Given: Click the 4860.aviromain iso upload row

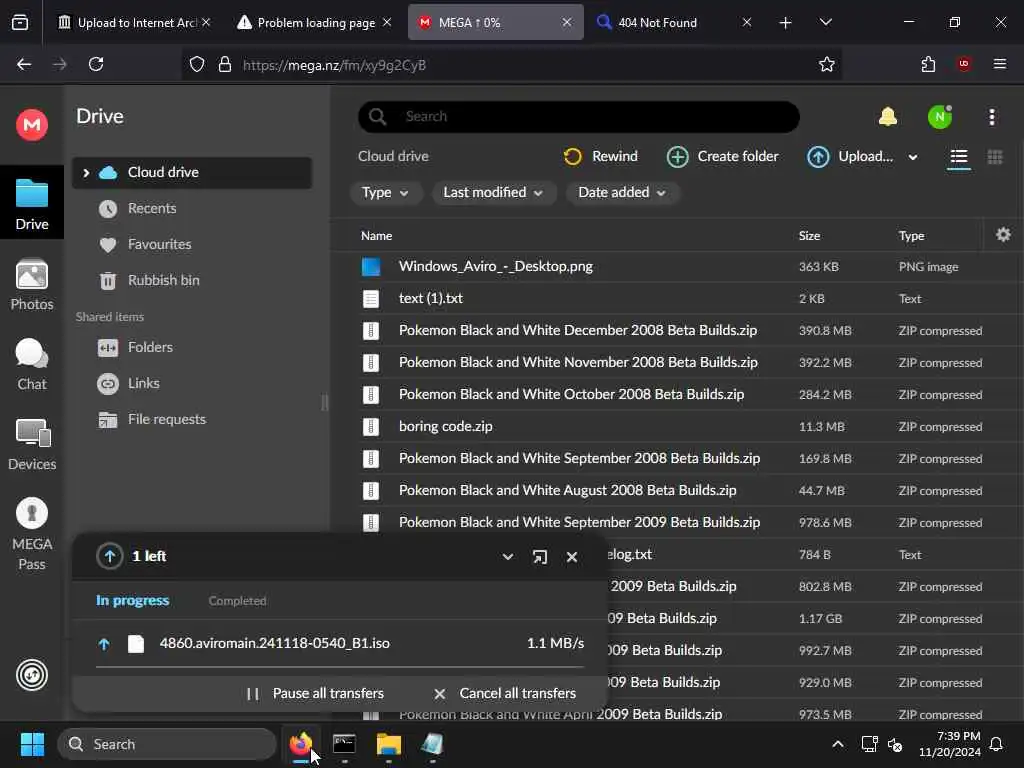Looking at the screenshot, I should point(340,643).
